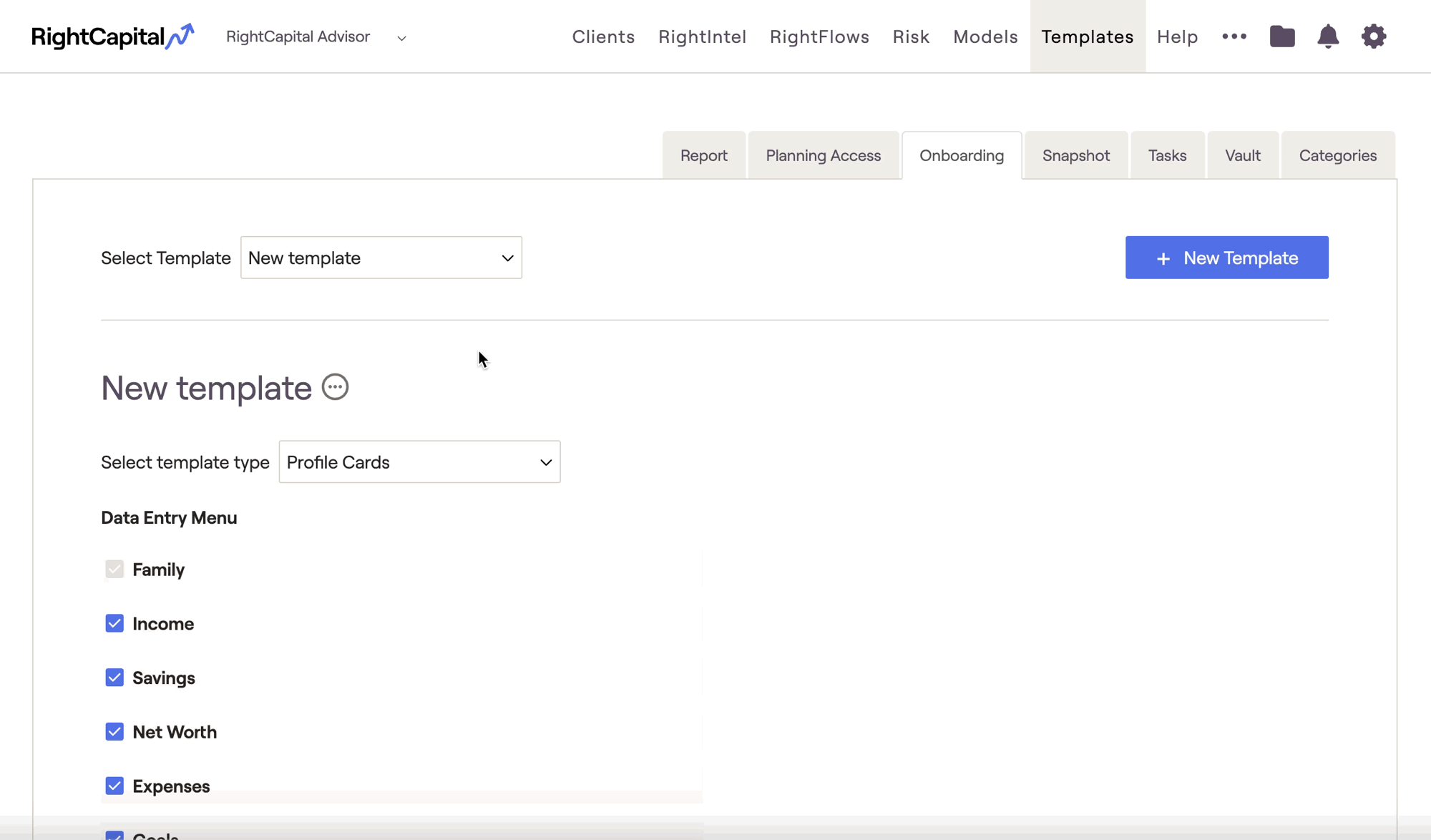This screenshot has height=840, width=1431.
Task: Open the more options ellipsis in navigation
Action: [x=1234, y=36]
